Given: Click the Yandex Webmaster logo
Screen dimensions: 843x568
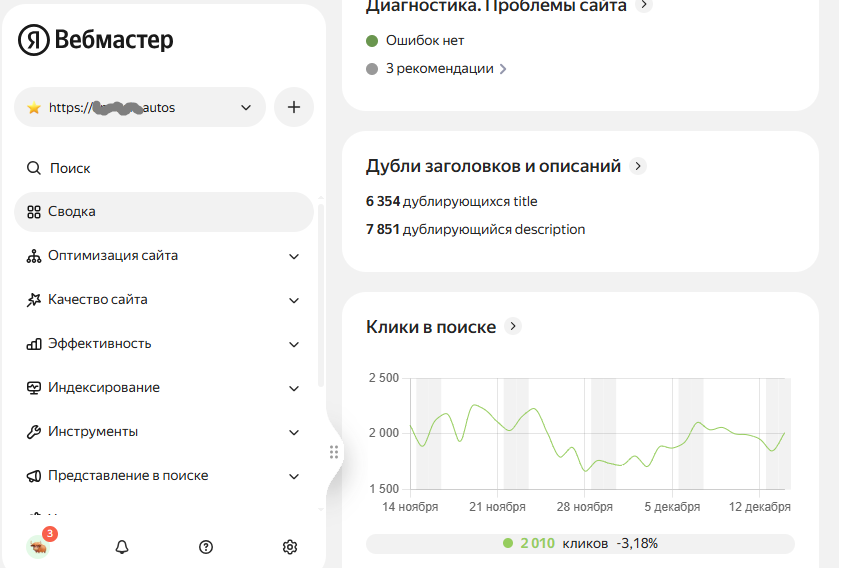Looking at the screenshot, I should (96, 40).
